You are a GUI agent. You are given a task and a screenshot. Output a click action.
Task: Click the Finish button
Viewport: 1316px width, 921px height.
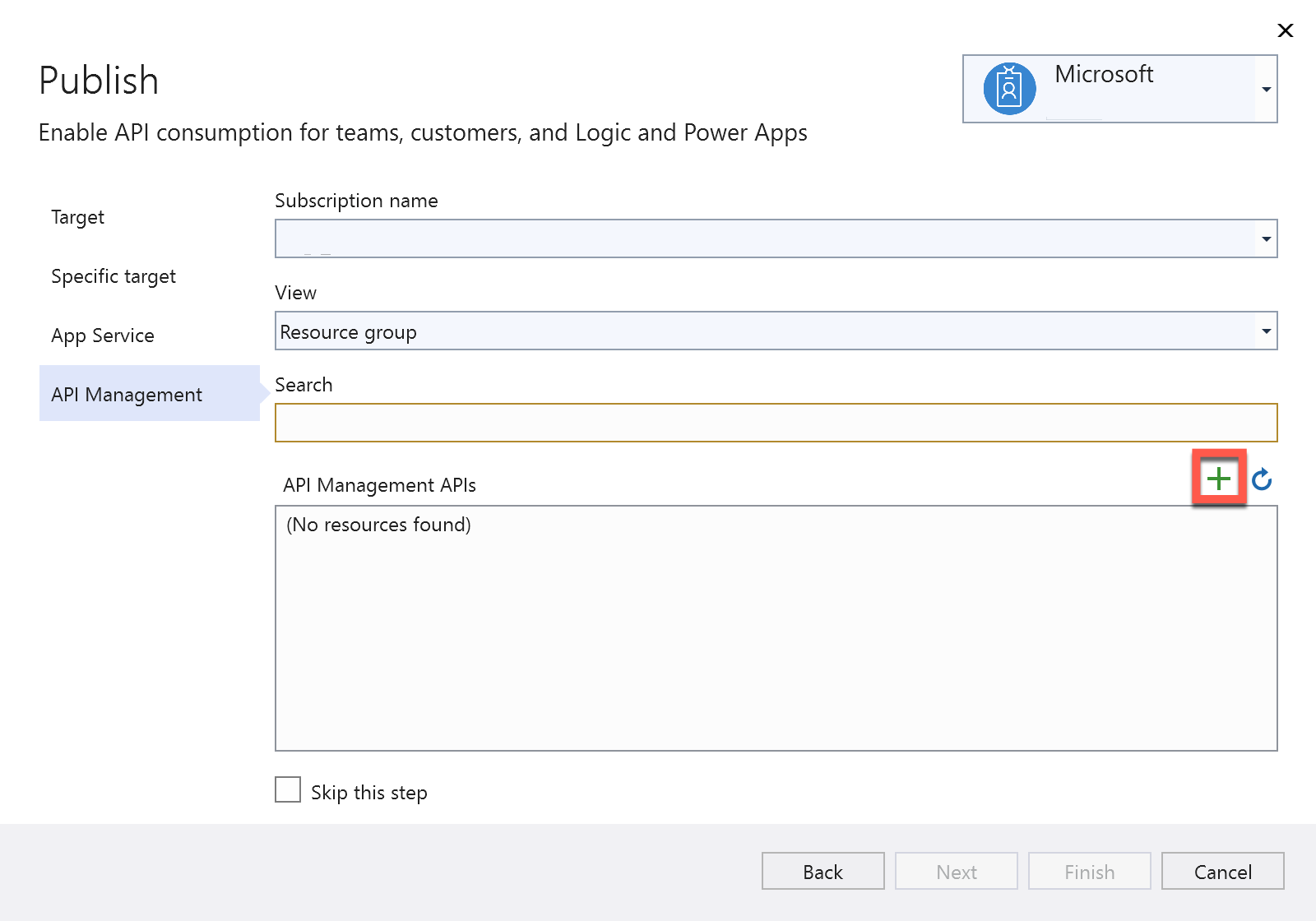coord(1089,871)
